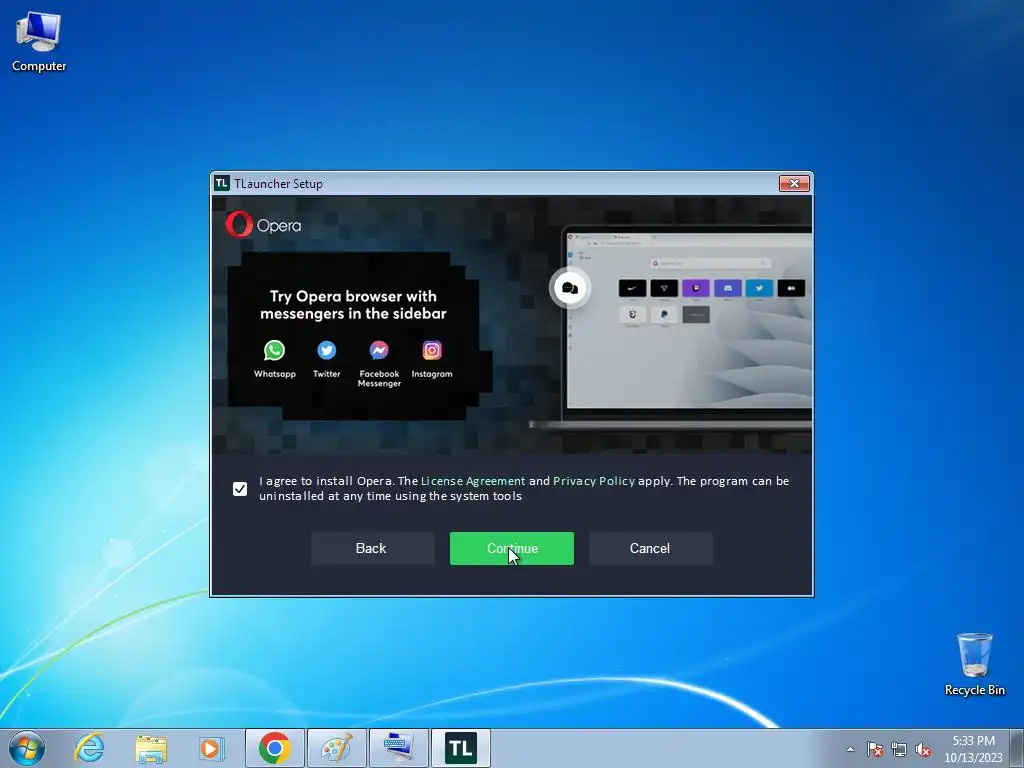Select TLauncher TL taskbar button

(x=460, y=748)
